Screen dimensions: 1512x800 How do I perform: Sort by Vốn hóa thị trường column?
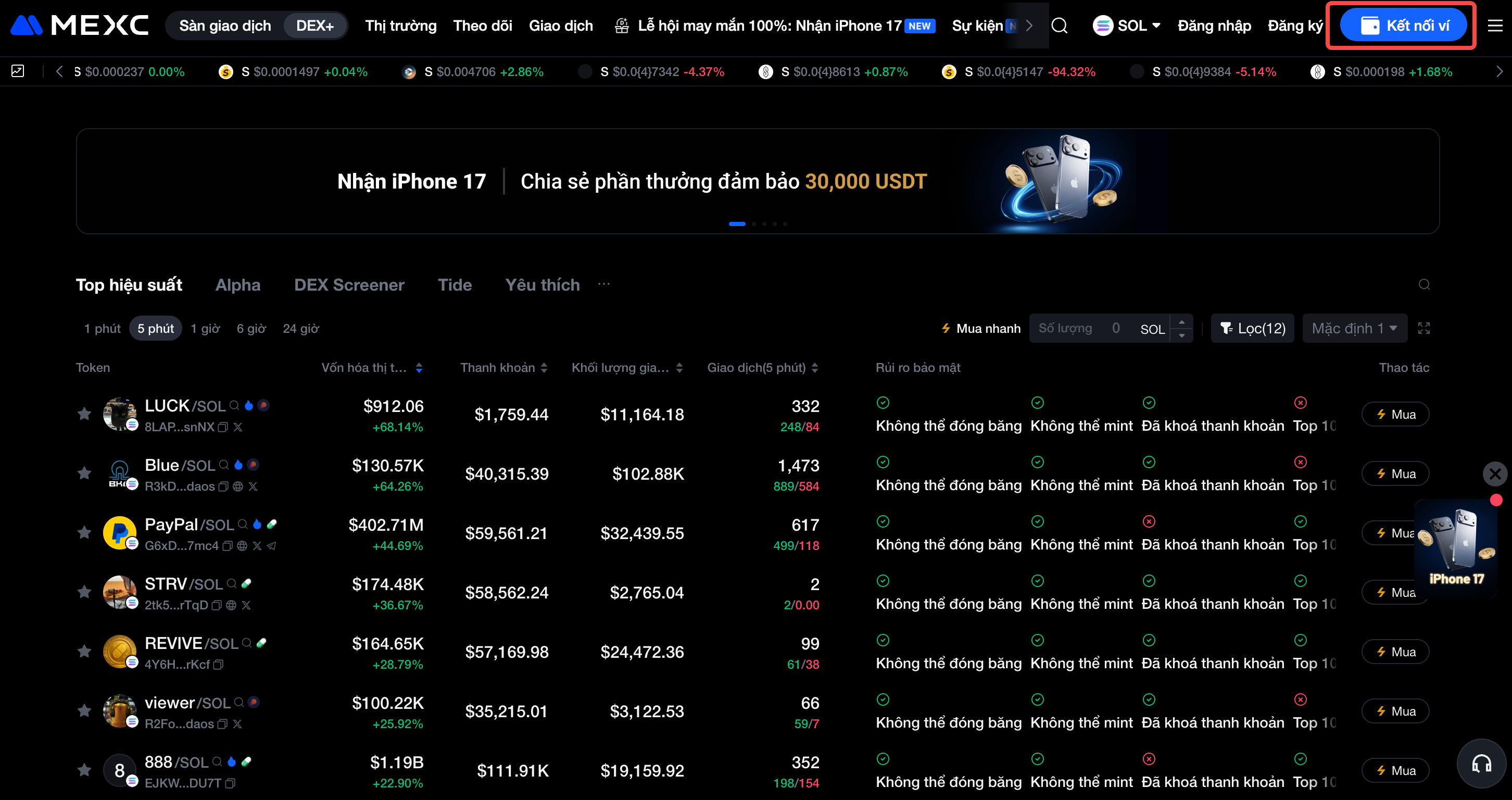371,367
